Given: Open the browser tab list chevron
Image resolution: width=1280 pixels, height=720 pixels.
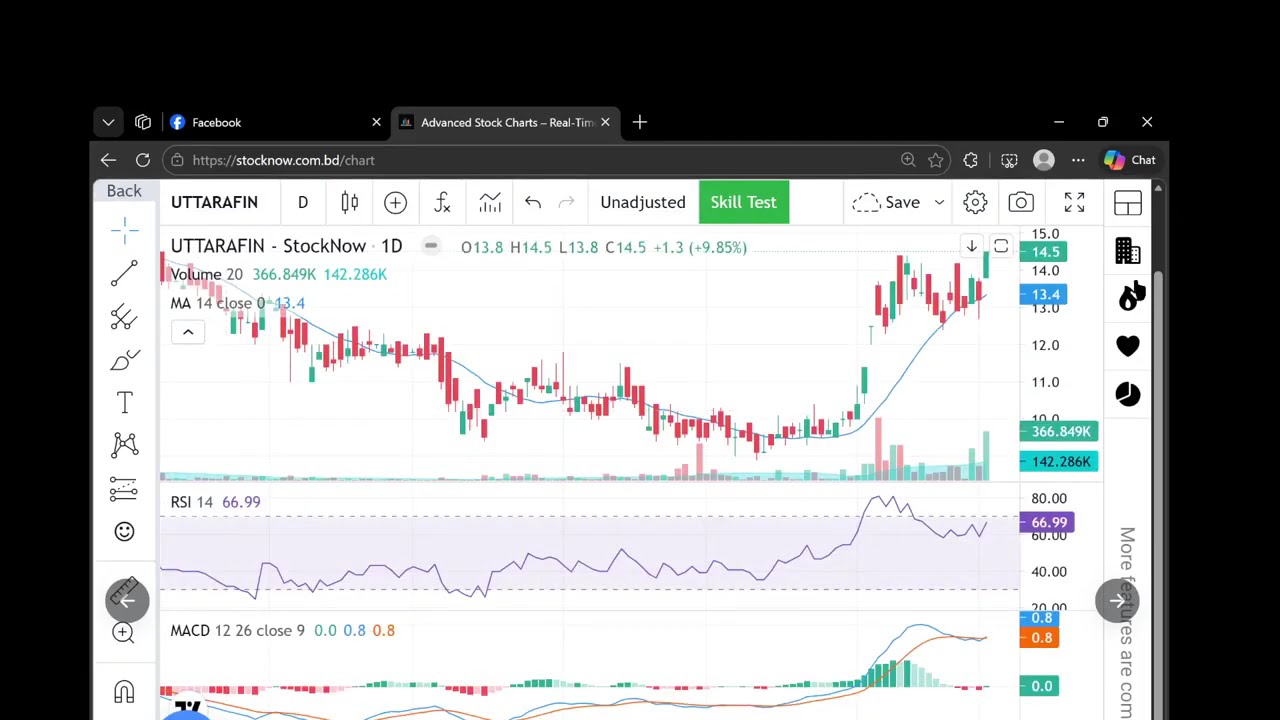Looking at the screenshot, I should [108, 122].
